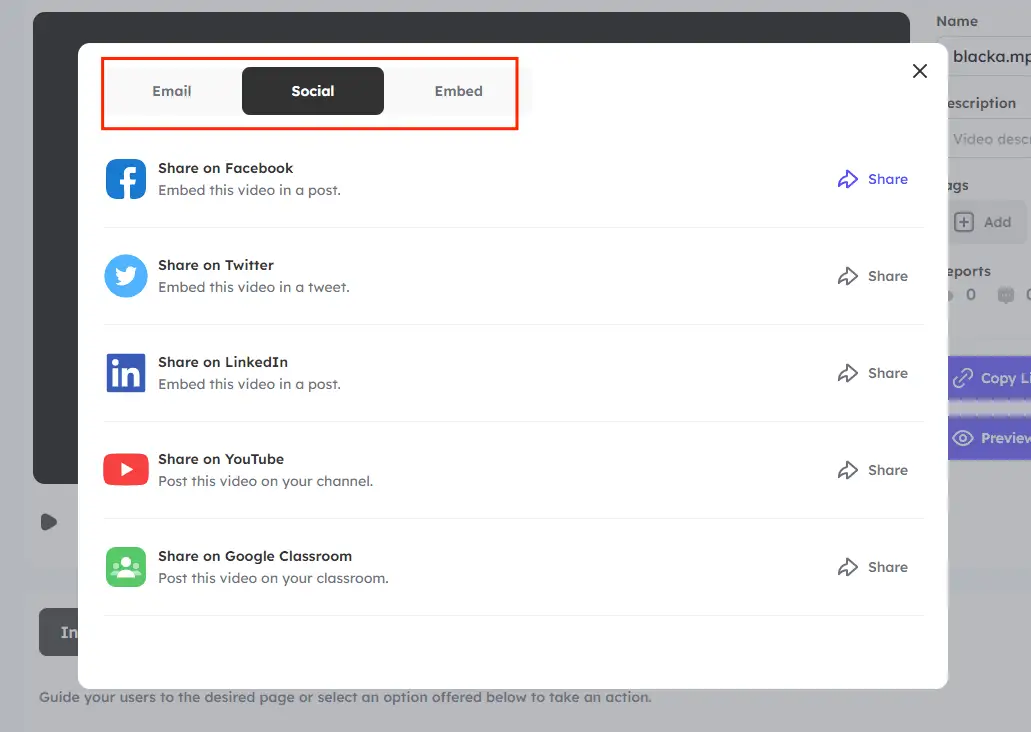
Task: Click the eye icon on Preview
Action: pos(963,438)
